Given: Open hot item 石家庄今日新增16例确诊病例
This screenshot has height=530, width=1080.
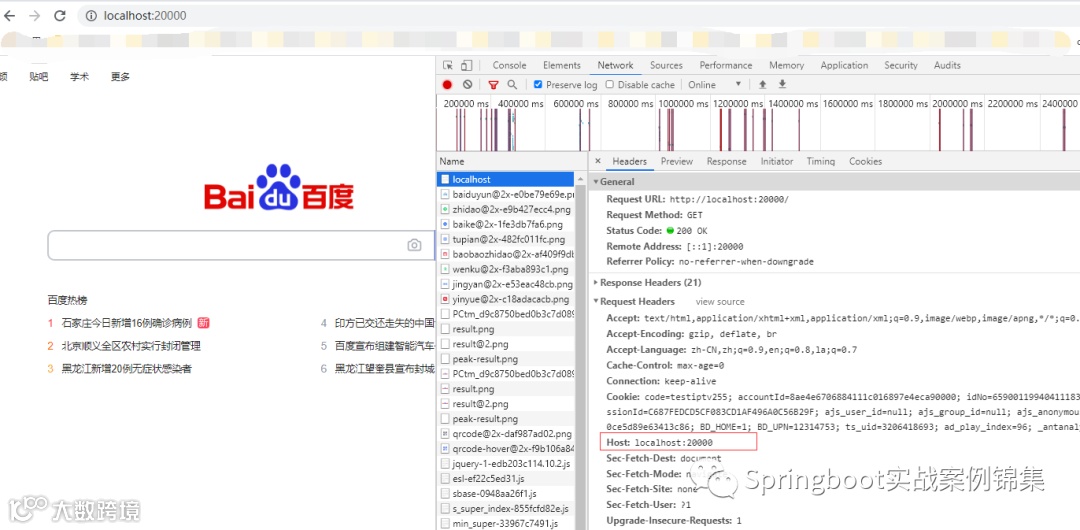Looking at the screenshot, I should 127,323.
